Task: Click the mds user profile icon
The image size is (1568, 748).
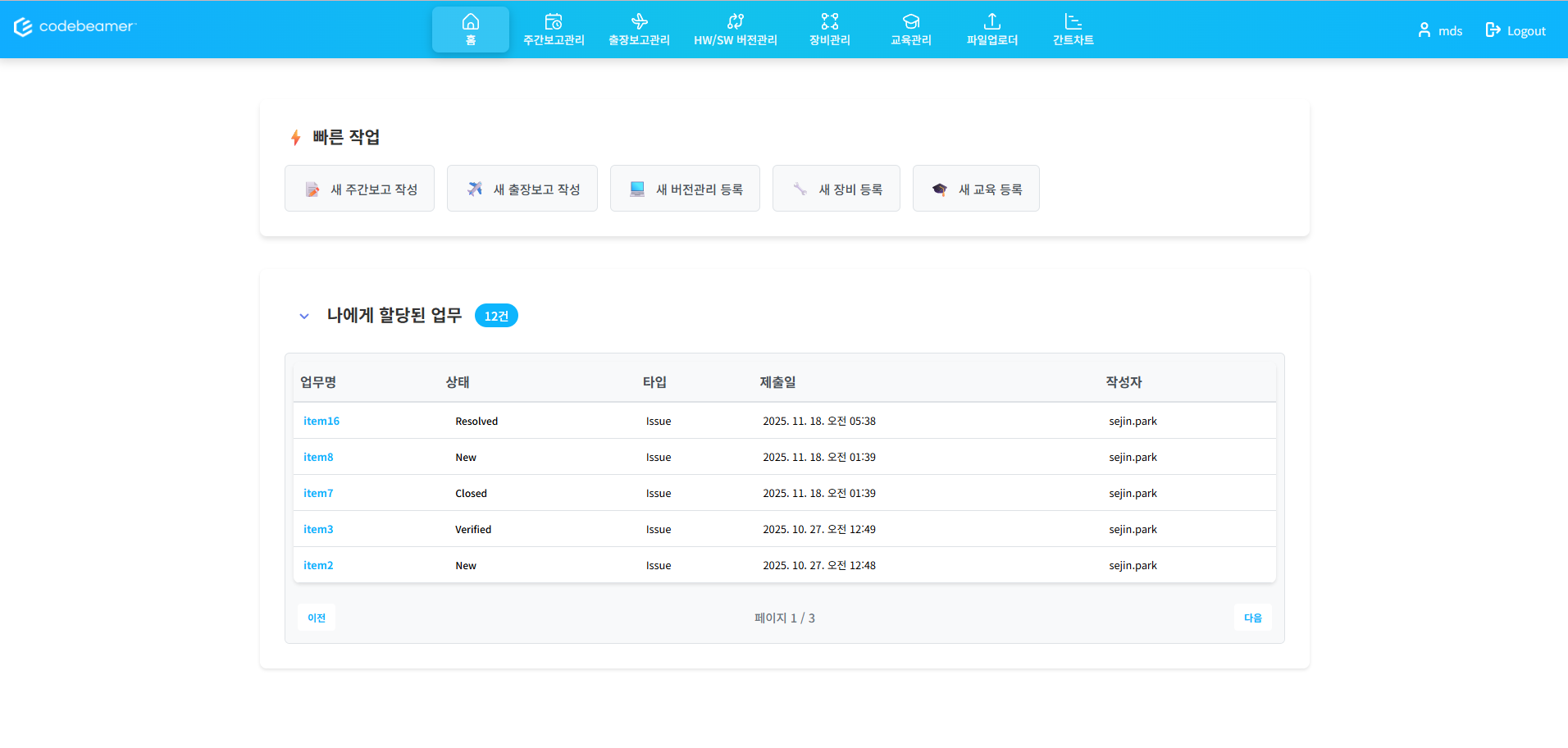Action: (1423, 30)
